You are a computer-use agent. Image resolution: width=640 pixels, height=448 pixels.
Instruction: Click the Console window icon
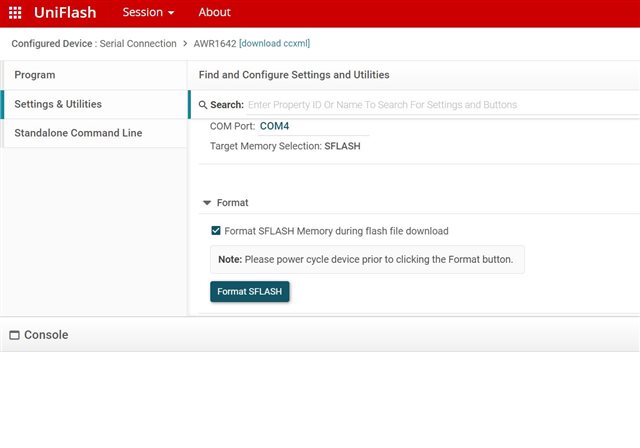[x=14, y=335]
